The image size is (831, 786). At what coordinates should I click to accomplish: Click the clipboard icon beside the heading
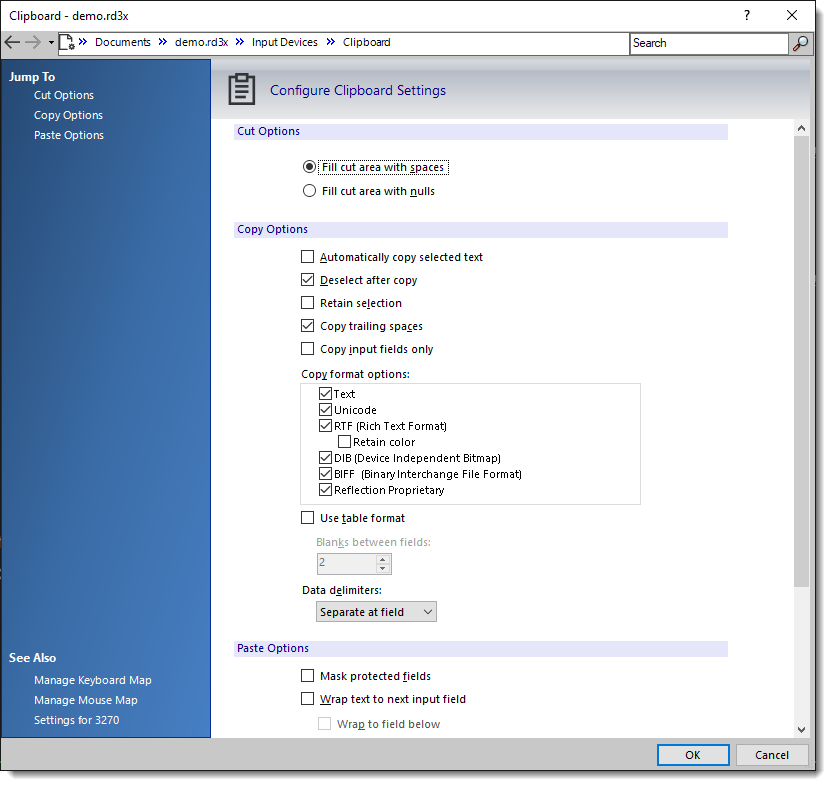[242, 90]
